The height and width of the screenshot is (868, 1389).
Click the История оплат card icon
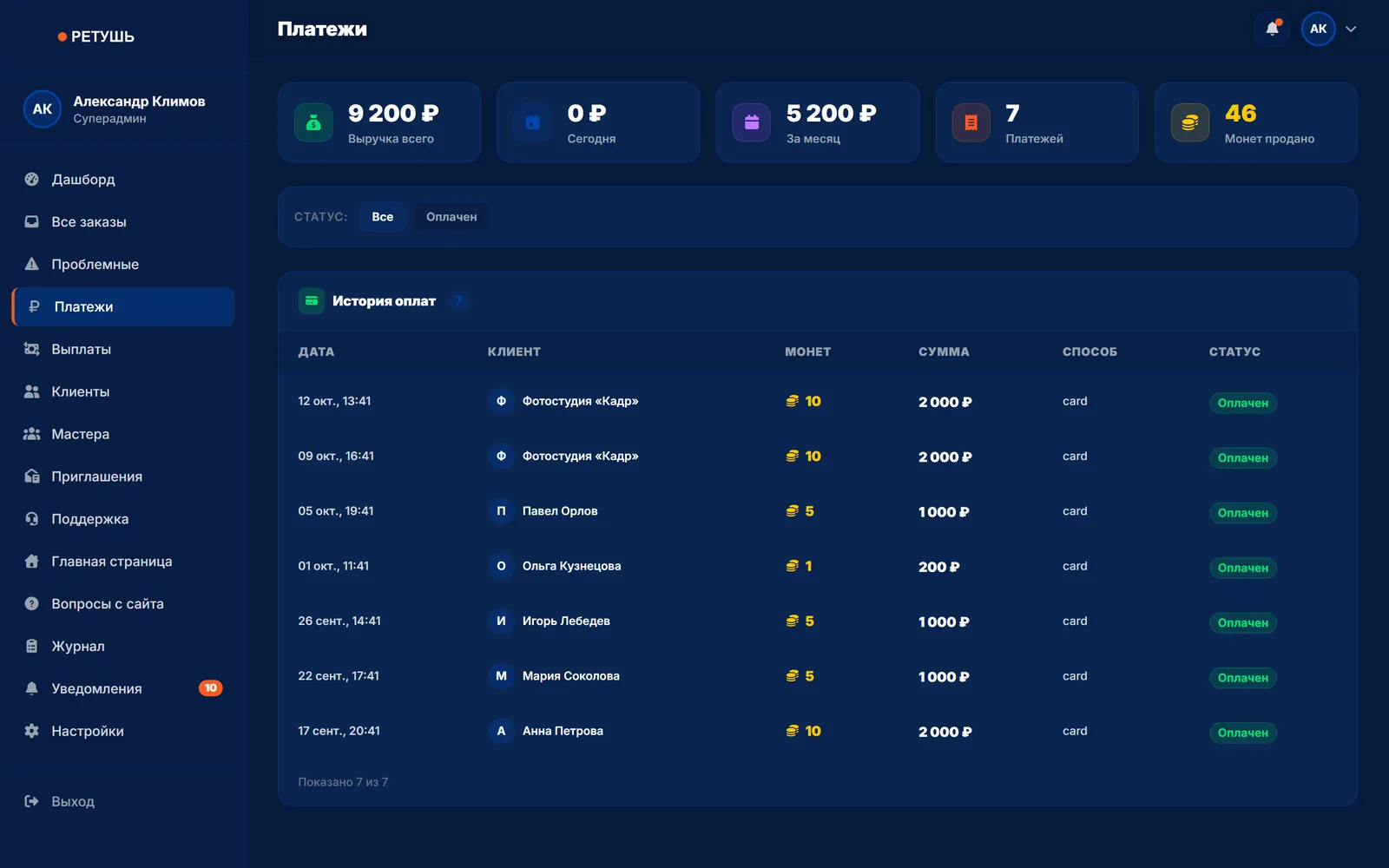click(x=312, y=301)
